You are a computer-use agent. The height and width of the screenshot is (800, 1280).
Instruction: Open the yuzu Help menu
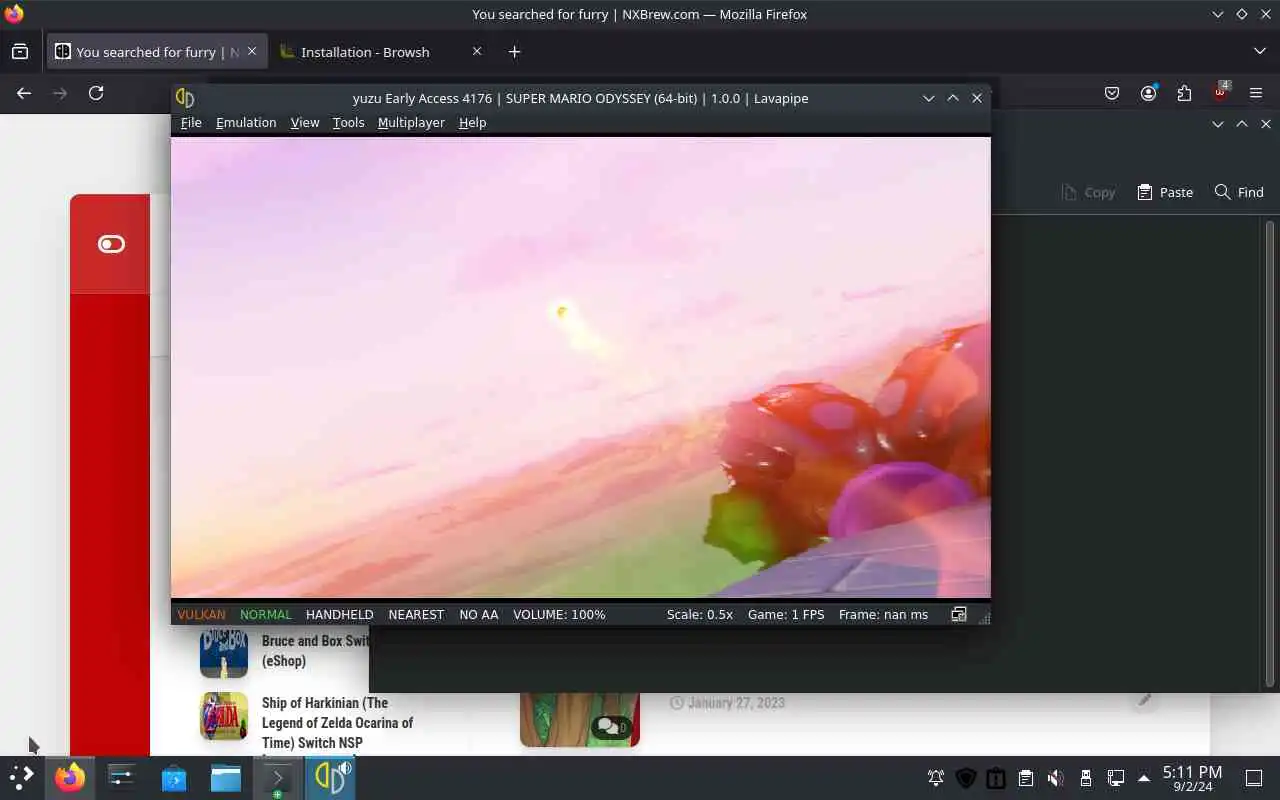coord(472,122)
